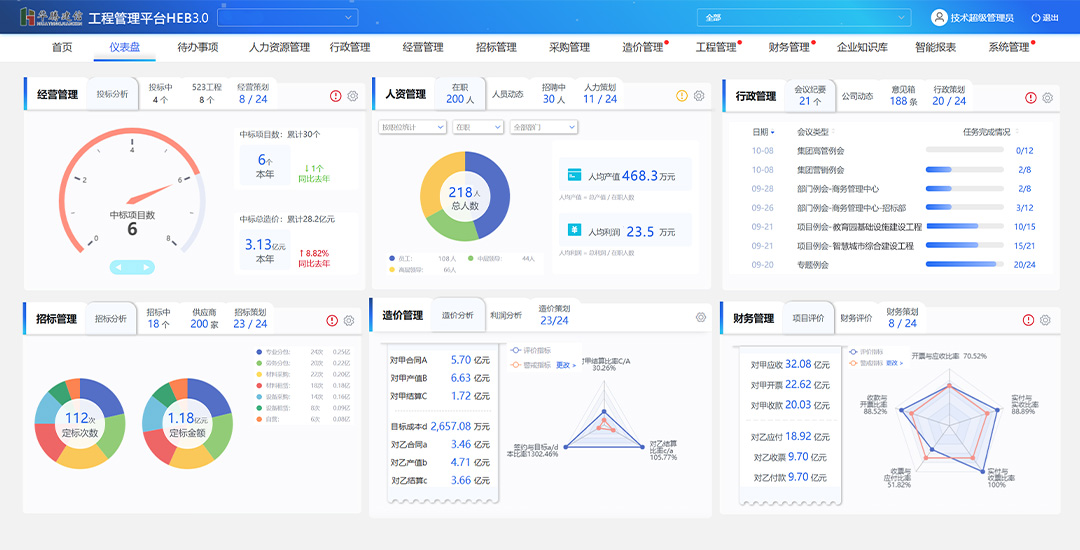Screen dimensions: 1080x550
Task: Click the red alert icon in 财务管理 panel
Action: 1028,319
